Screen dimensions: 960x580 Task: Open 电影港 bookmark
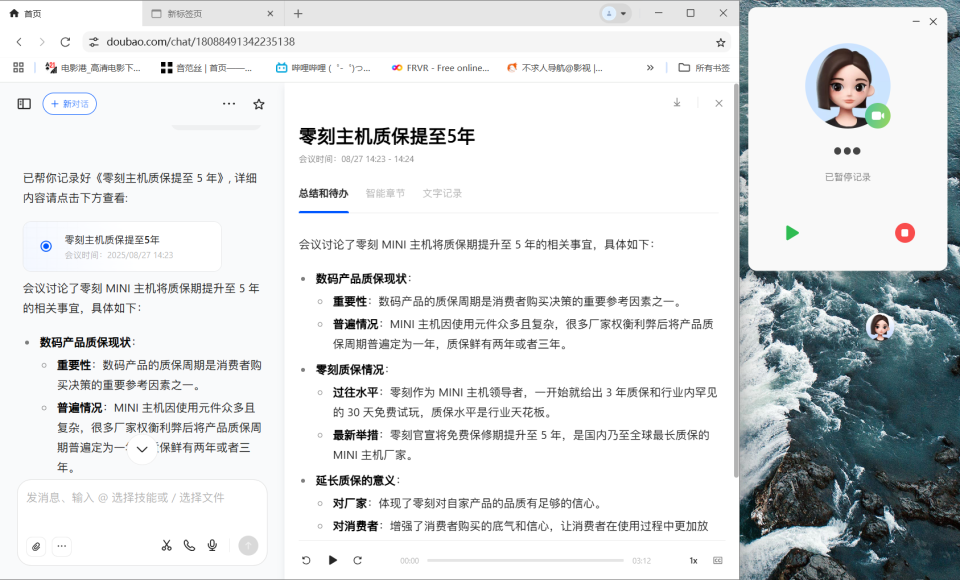92,68
